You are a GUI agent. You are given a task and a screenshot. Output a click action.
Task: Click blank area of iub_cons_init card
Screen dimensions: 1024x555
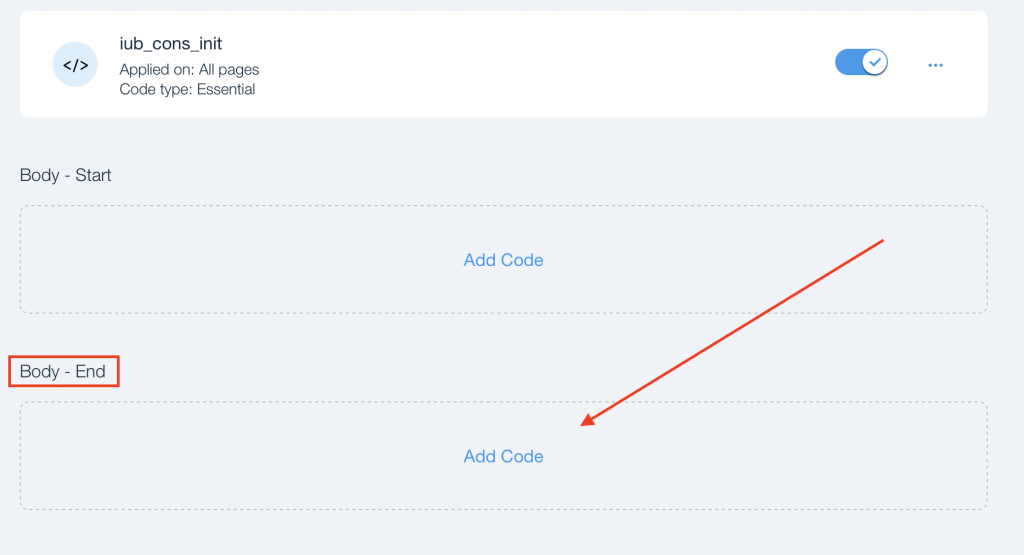(x=550, y=65)
